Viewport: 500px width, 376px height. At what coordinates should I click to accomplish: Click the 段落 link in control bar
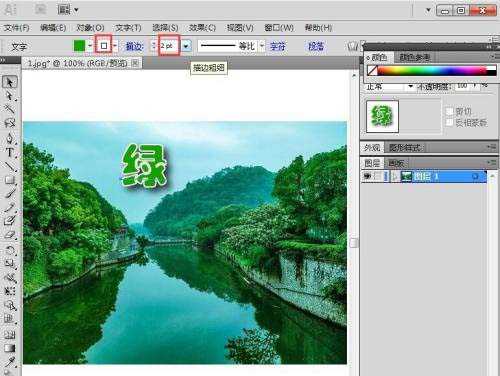click(x=316, y=46)
